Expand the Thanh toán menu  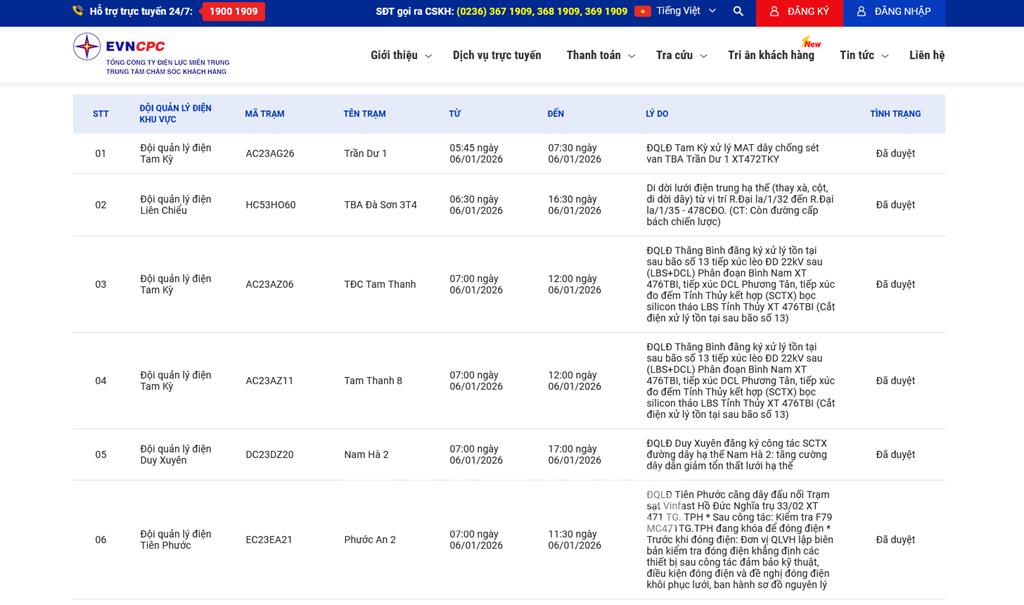point(600,55)
